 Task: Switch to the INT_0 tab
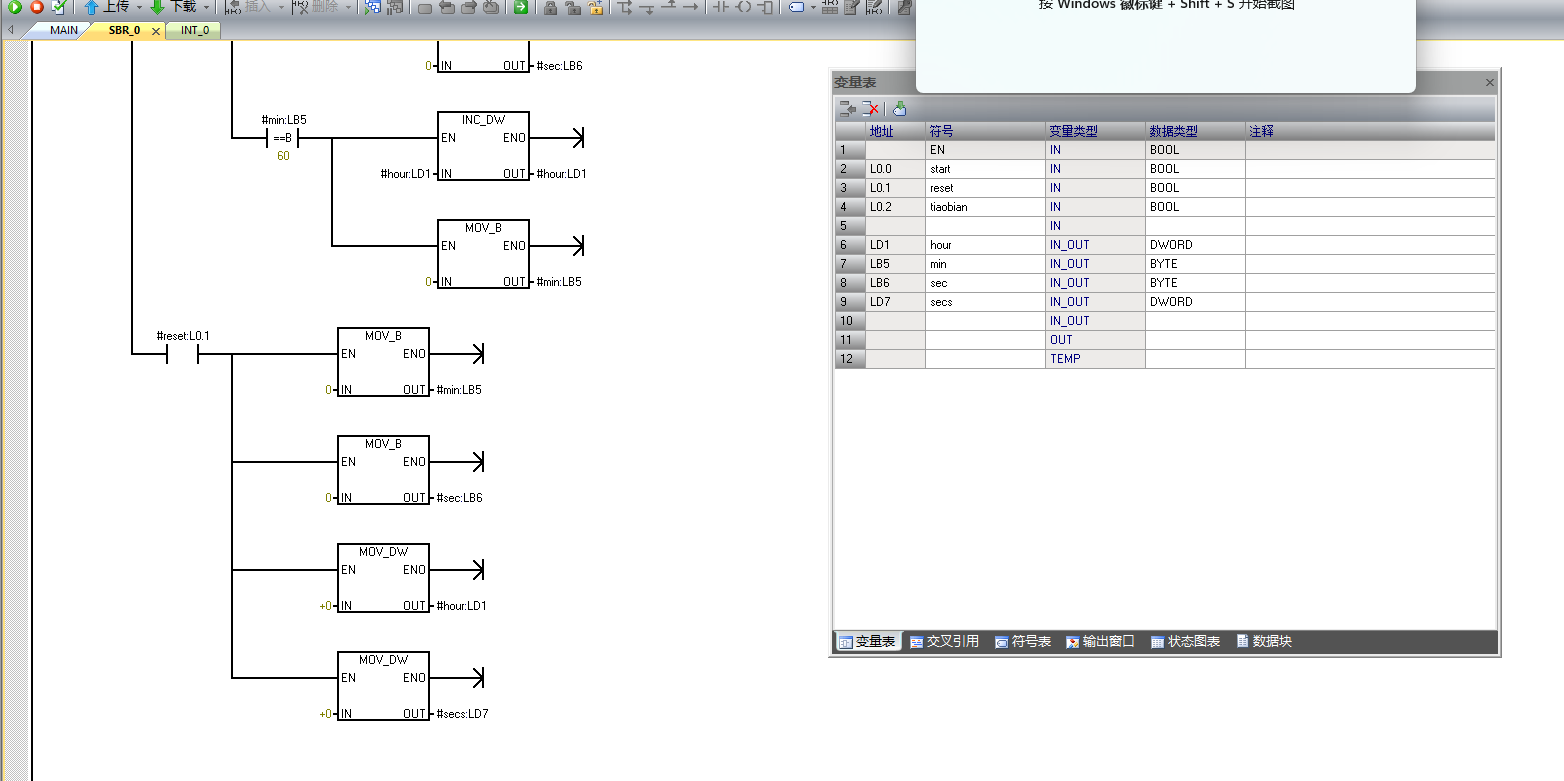coord(195,30)
